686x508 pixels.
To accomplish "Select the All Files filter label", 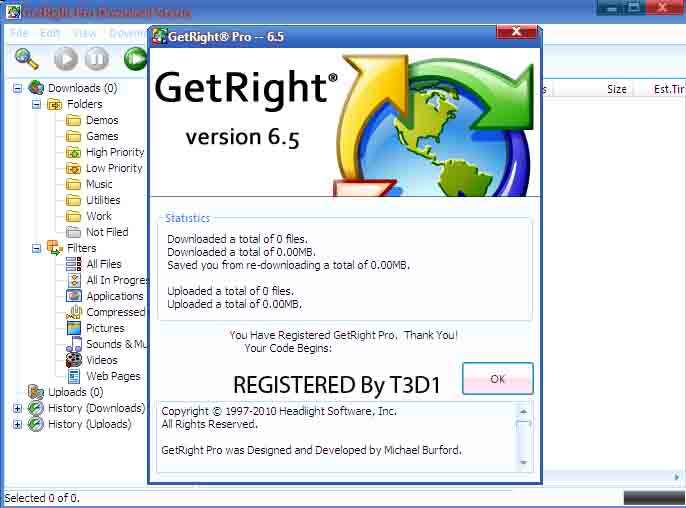I will [104, 264].
